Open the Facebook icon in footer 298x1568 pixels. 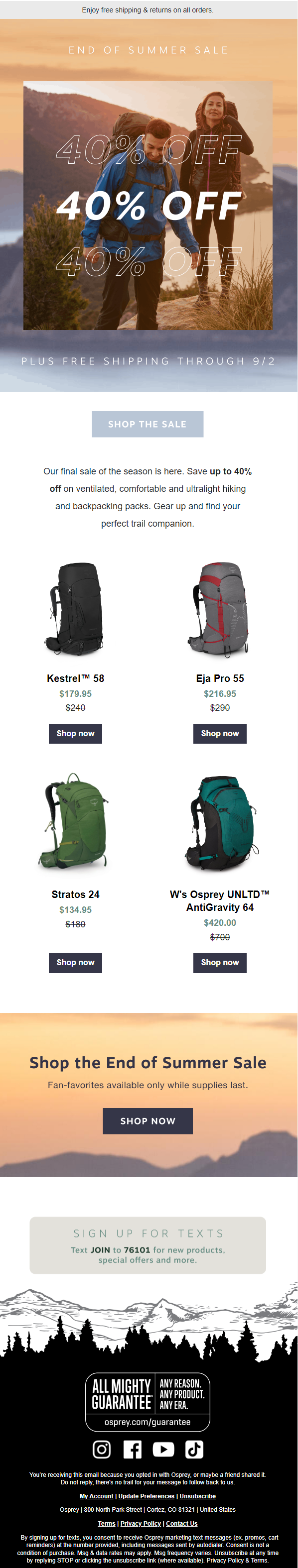coord(132,1450)
